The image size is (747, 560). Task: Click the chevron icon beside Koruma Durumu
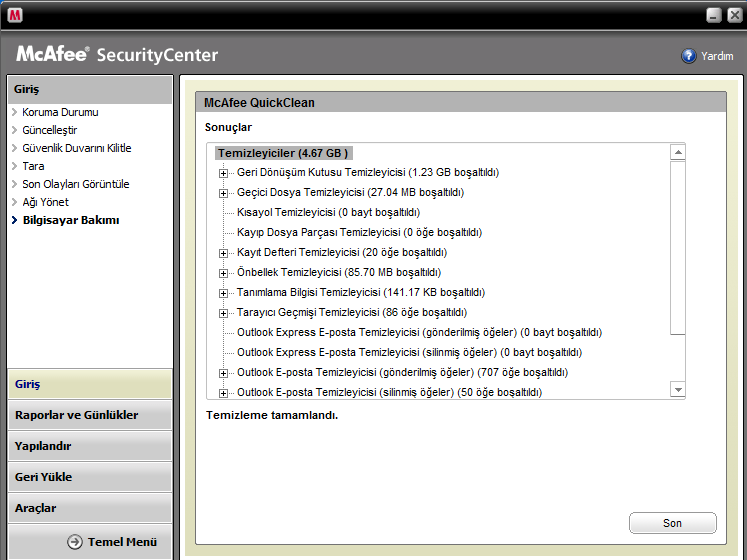coord(14,112)
